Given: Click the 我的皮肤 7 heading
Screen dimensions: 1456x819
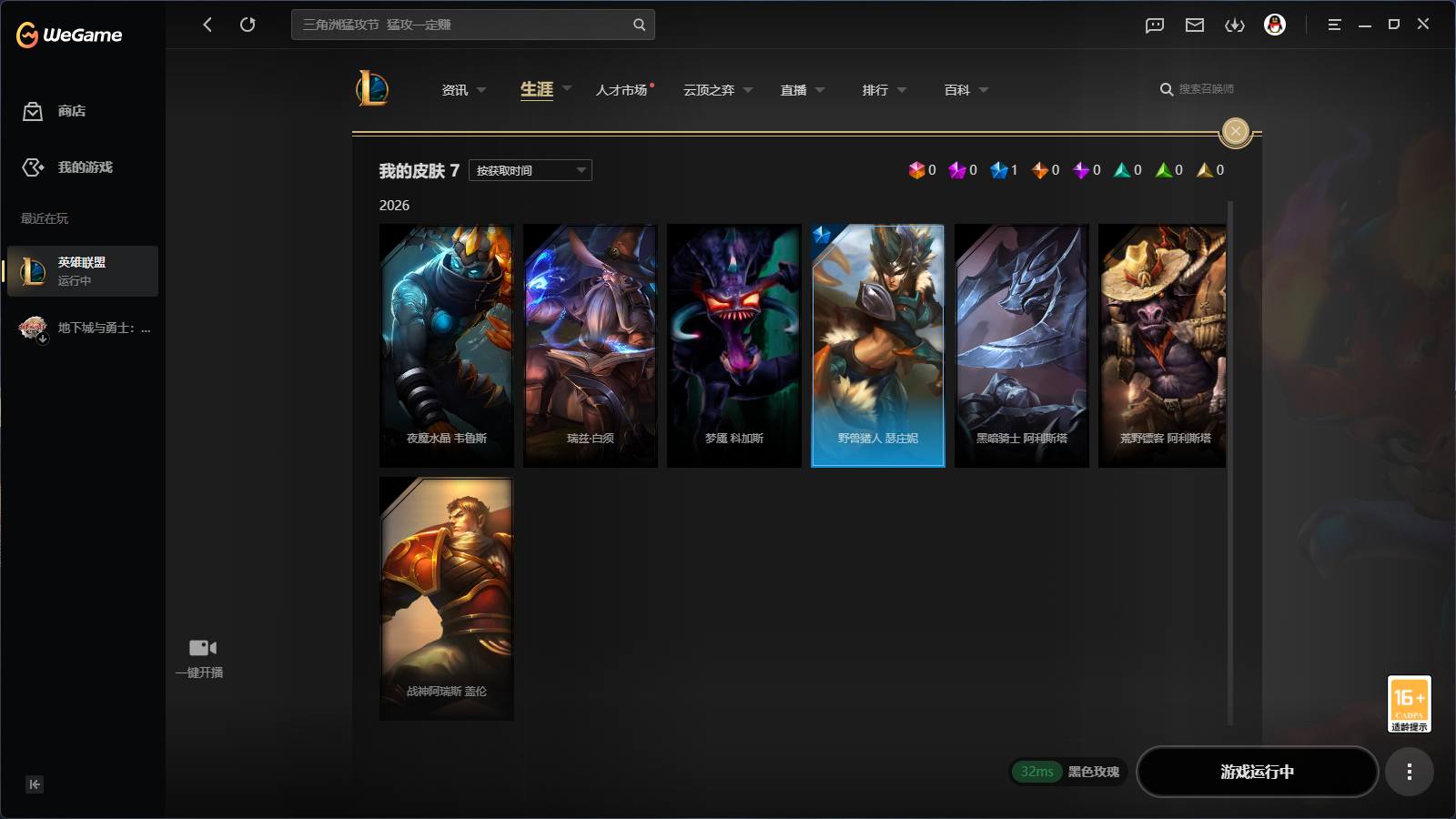Looking at the screenshot, I should (x=420, y=171).
